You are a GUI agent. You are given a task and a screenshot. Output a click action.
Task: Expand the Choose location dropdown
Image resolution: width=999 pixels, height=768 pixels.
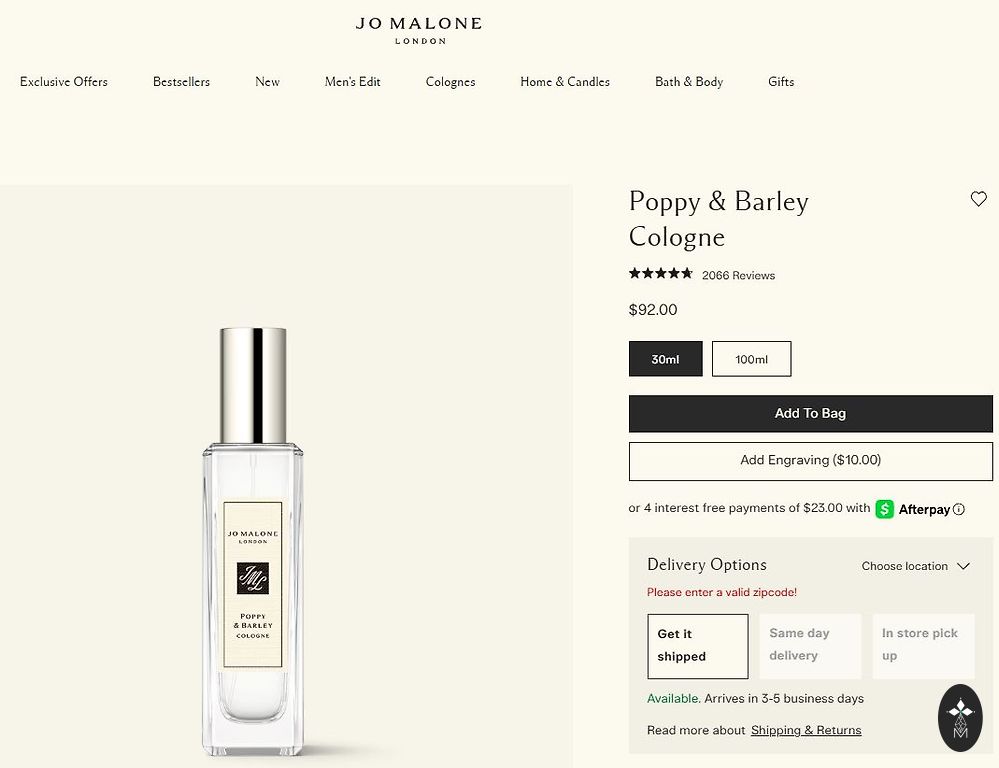915,566
